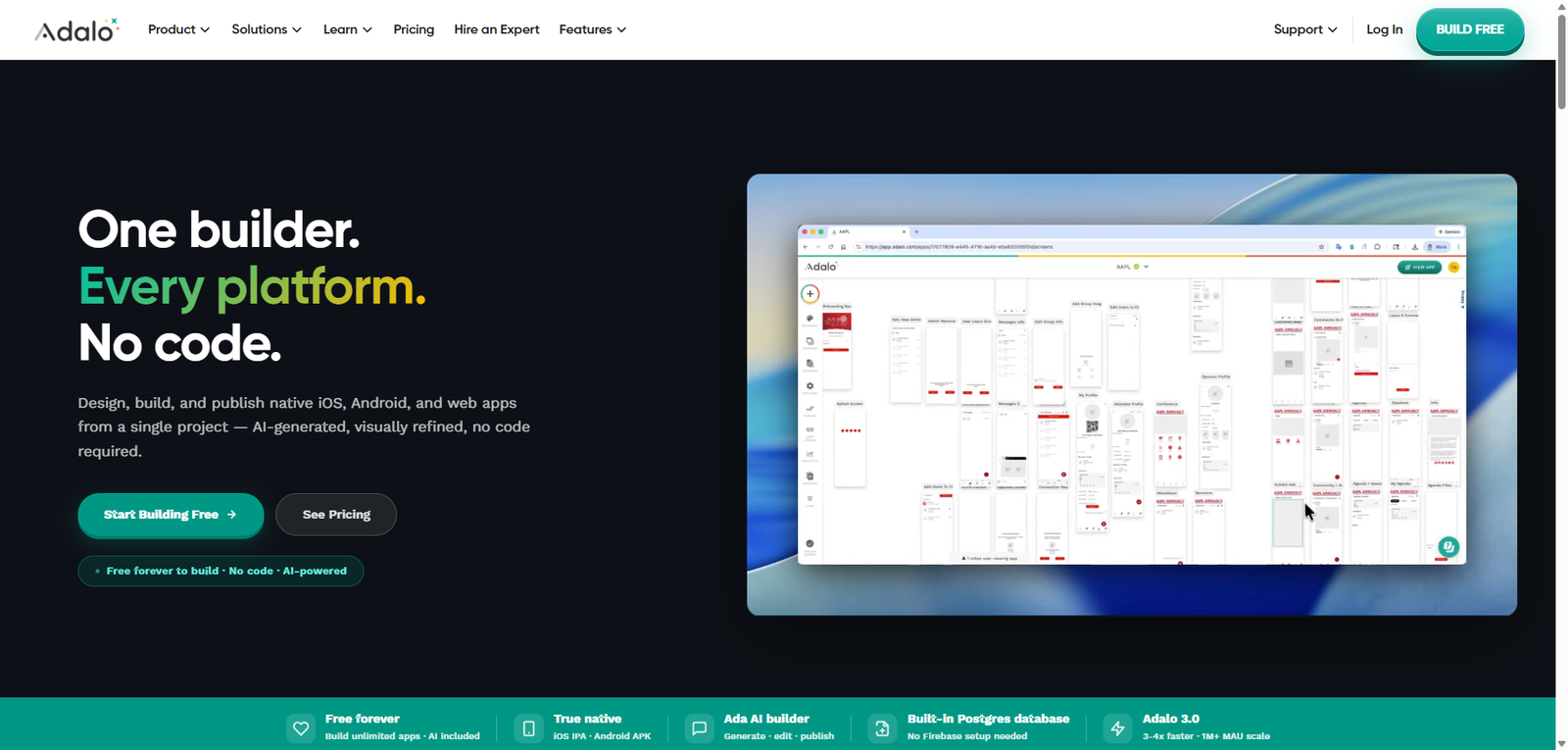1568x750 pixels.
Task: Open the Solutions dropdown
Action: [x=266, y=29]
